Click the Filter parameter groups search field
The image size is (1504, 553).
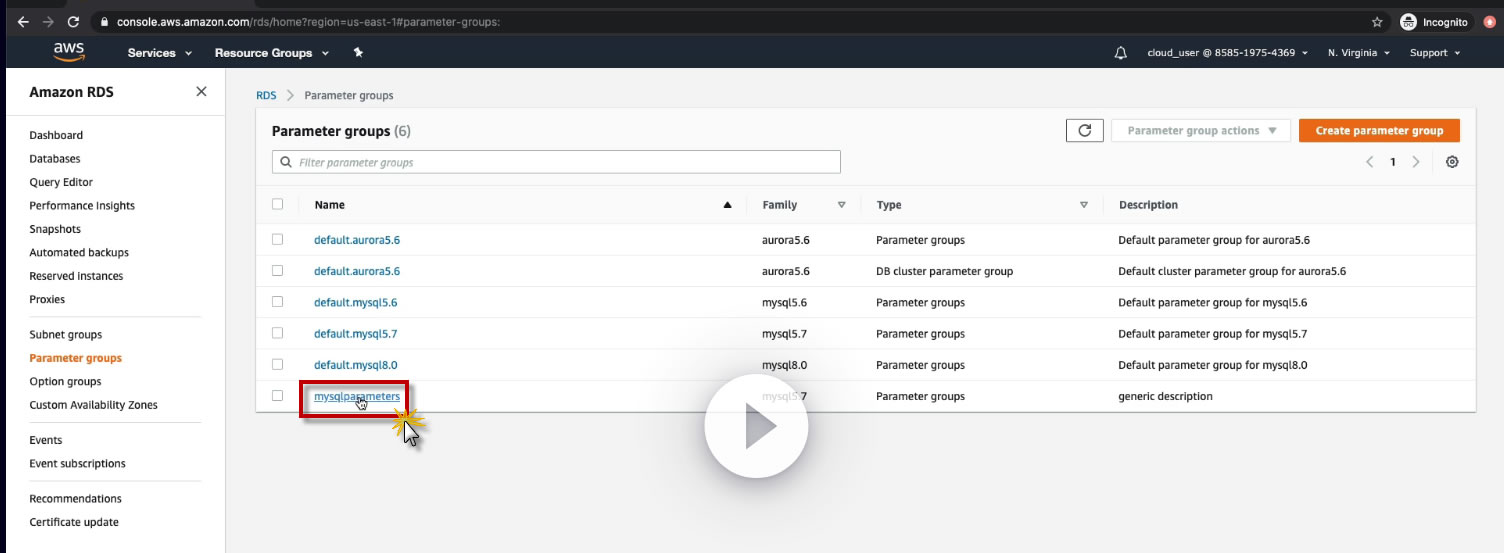click(556, 162)
